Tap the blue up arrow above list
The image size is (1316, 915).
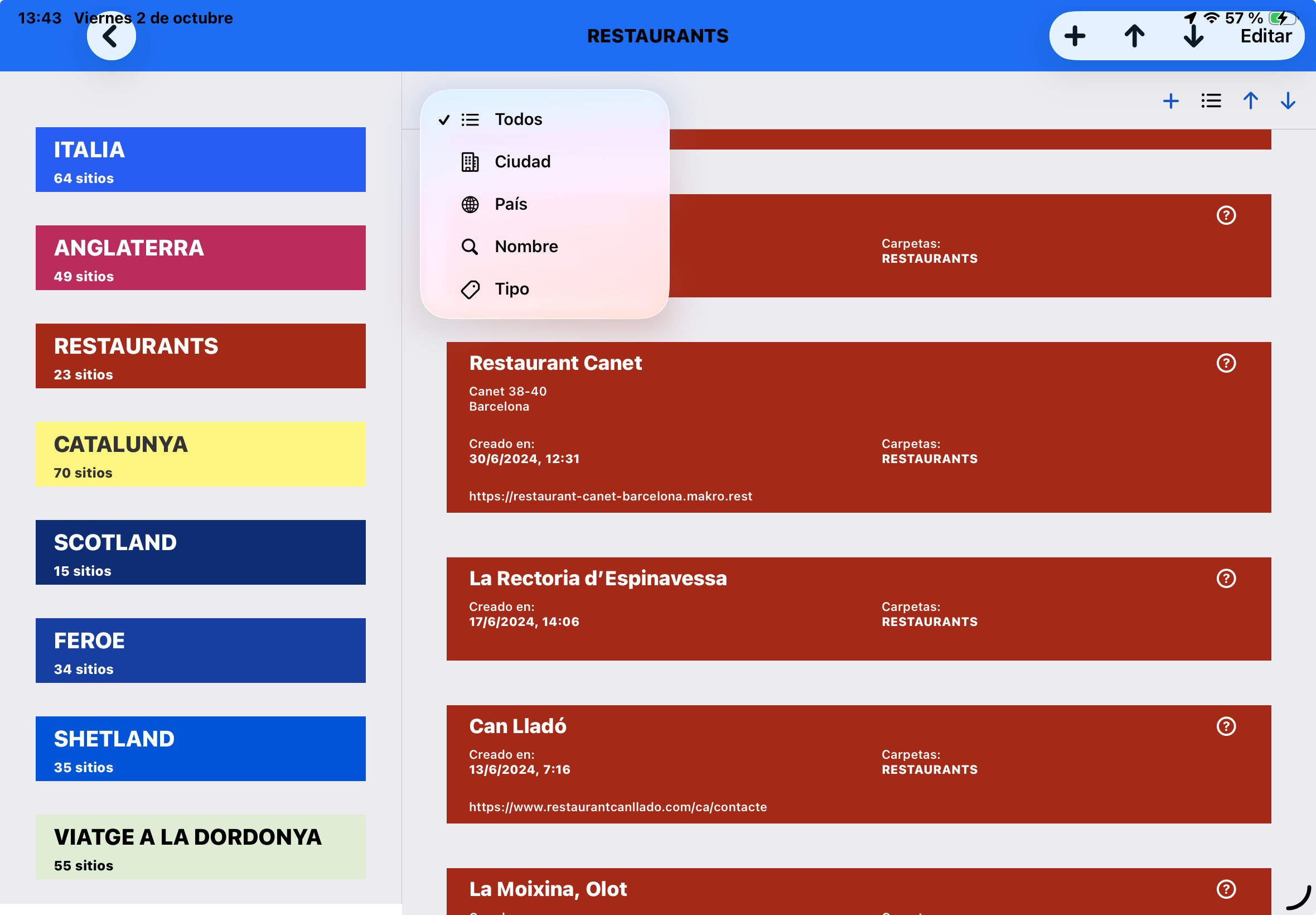click(x=1251, y=101)
